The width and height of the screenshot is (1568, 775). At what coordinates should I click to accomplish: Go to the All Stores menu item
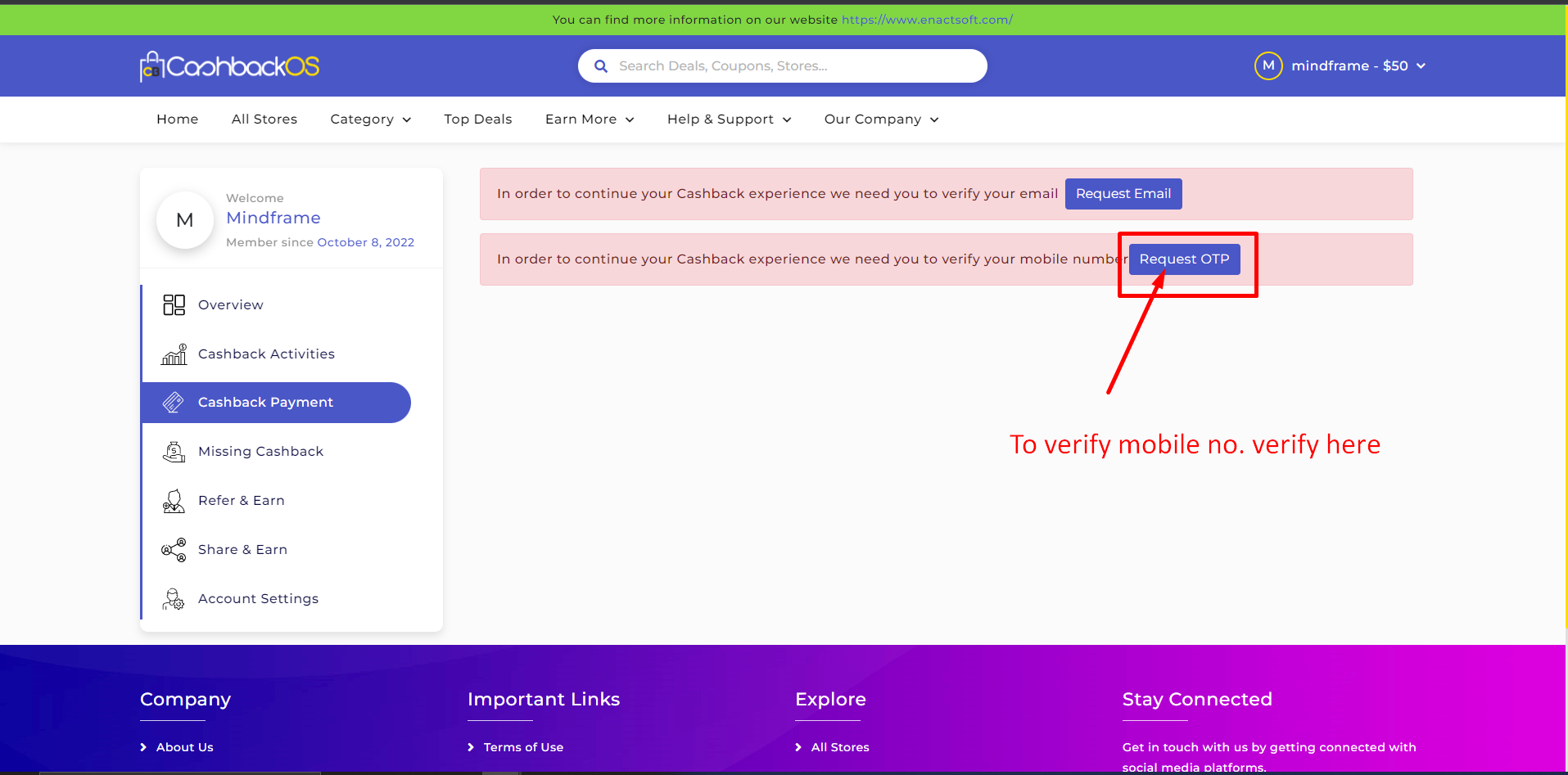[x=264, y=119]
